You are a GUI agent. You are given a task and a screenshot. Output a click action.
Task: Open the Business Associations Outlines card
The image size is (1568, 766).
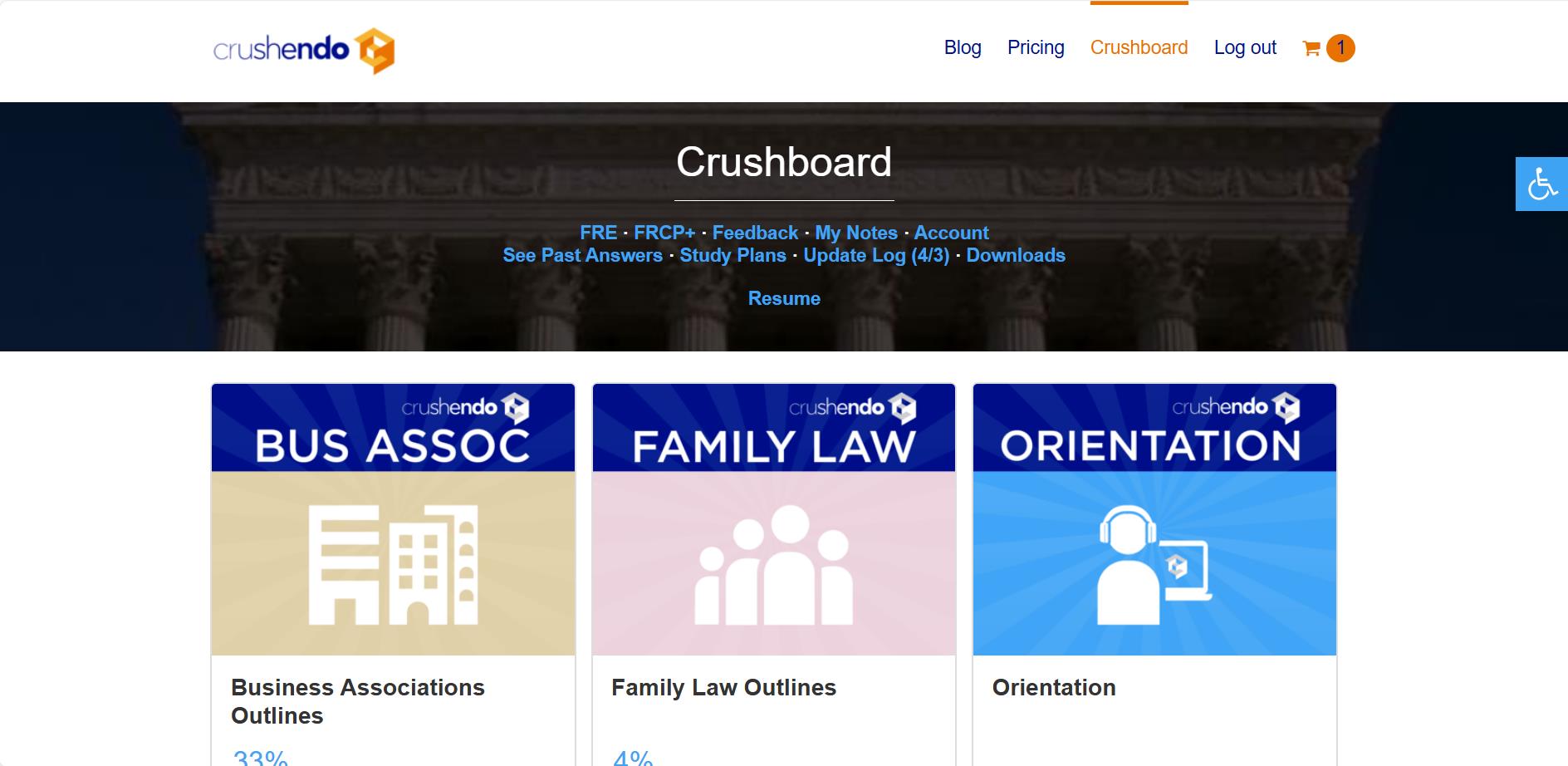point(358,701)
